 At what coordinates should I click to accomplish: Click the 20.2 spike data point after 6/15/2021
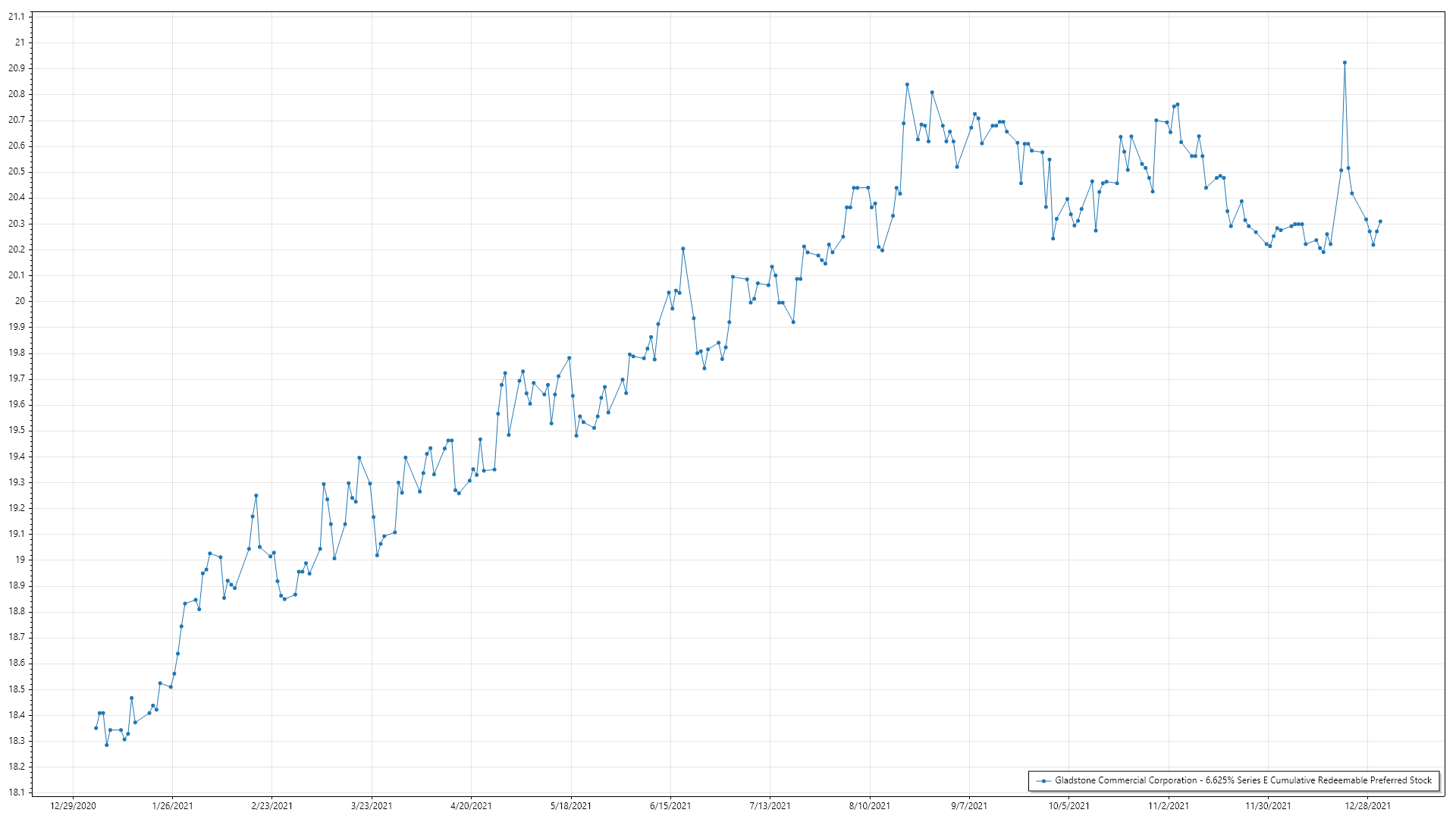pyautogui.click(x=682, y=249)
